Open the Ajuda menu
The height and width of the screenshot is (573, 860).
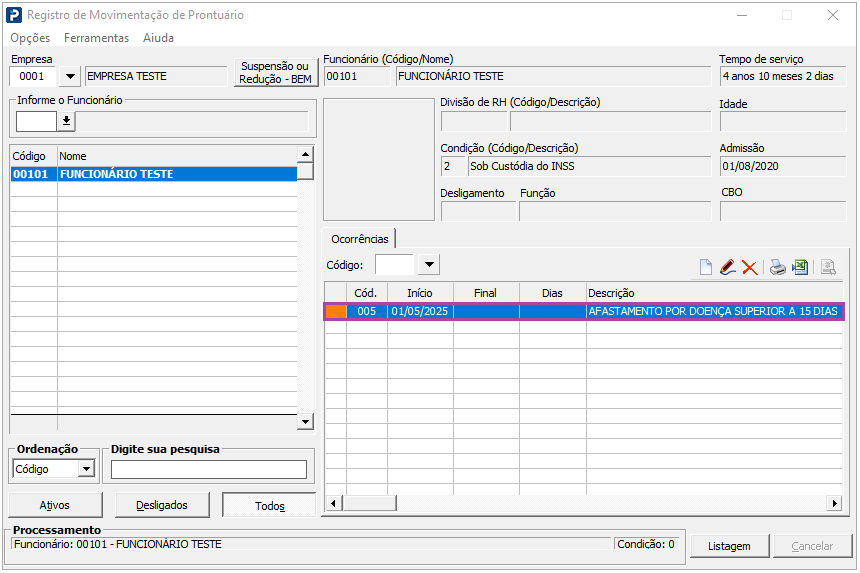[159, 38]
